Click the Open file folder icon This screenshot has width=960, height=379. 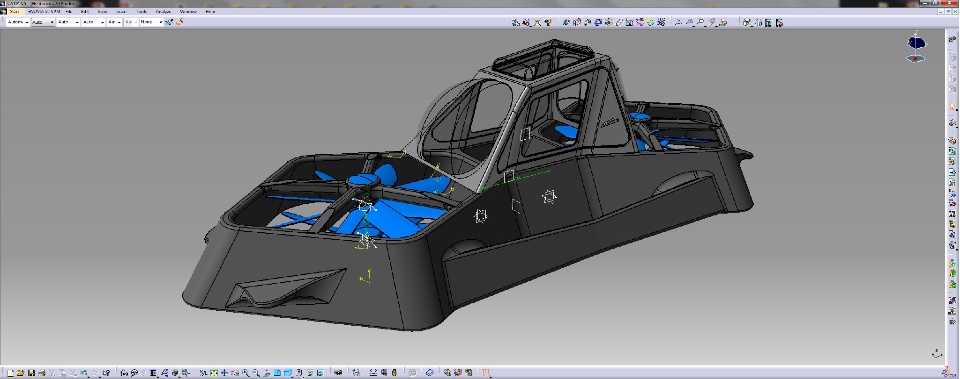tap(20, 372)
